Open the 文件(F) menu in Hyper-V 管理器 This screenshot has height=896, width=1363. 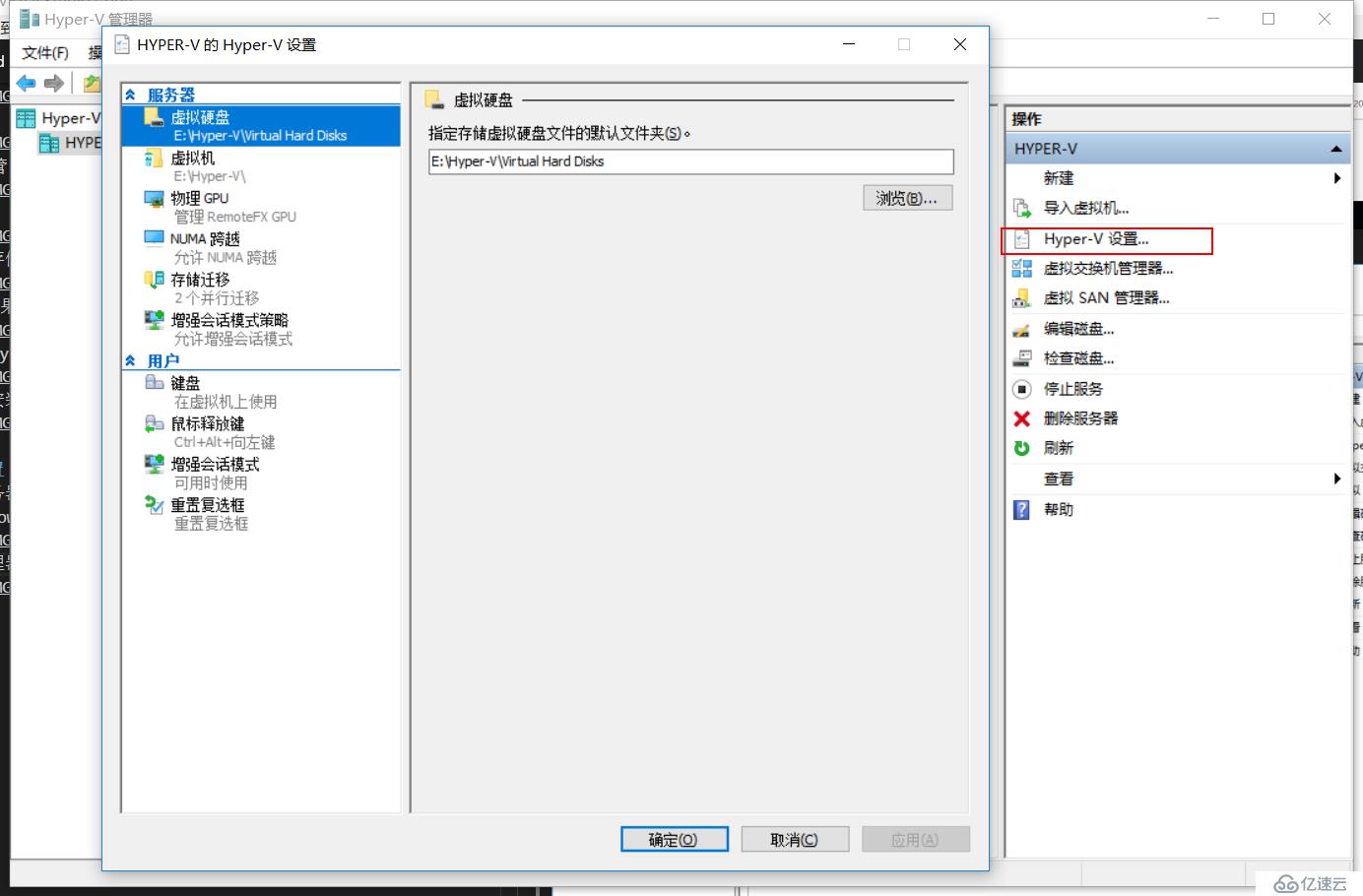point(45,52)
